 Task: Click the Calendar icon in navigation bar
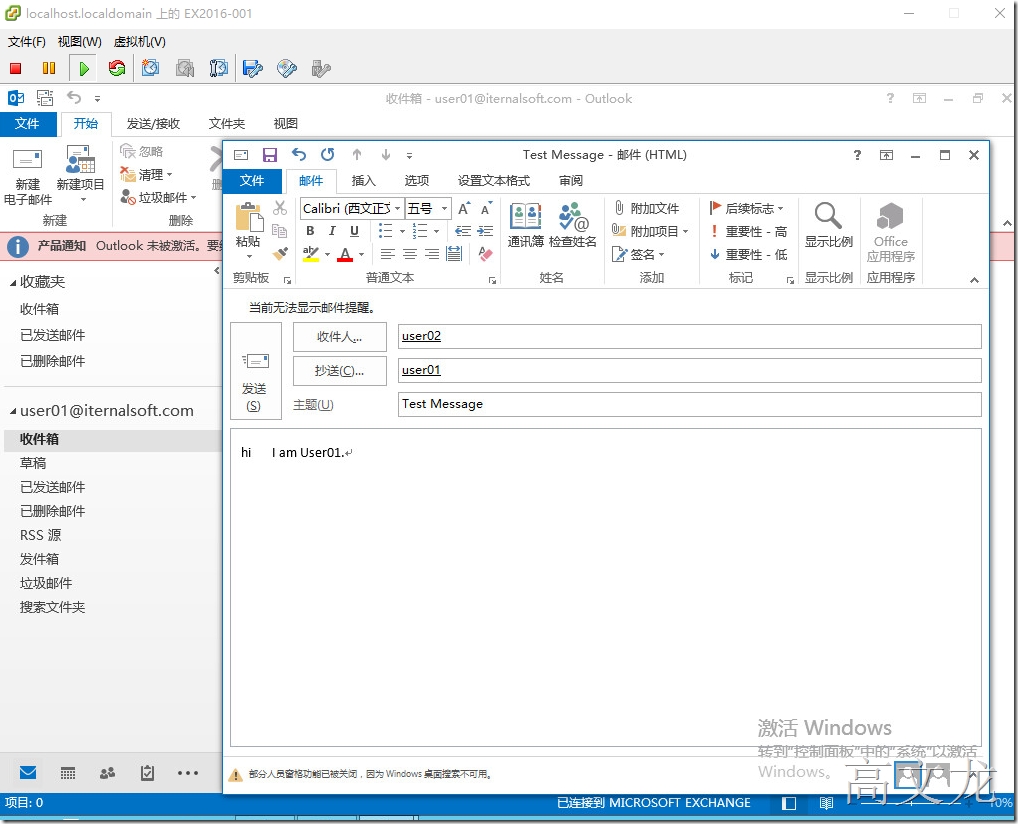point(68,773)
